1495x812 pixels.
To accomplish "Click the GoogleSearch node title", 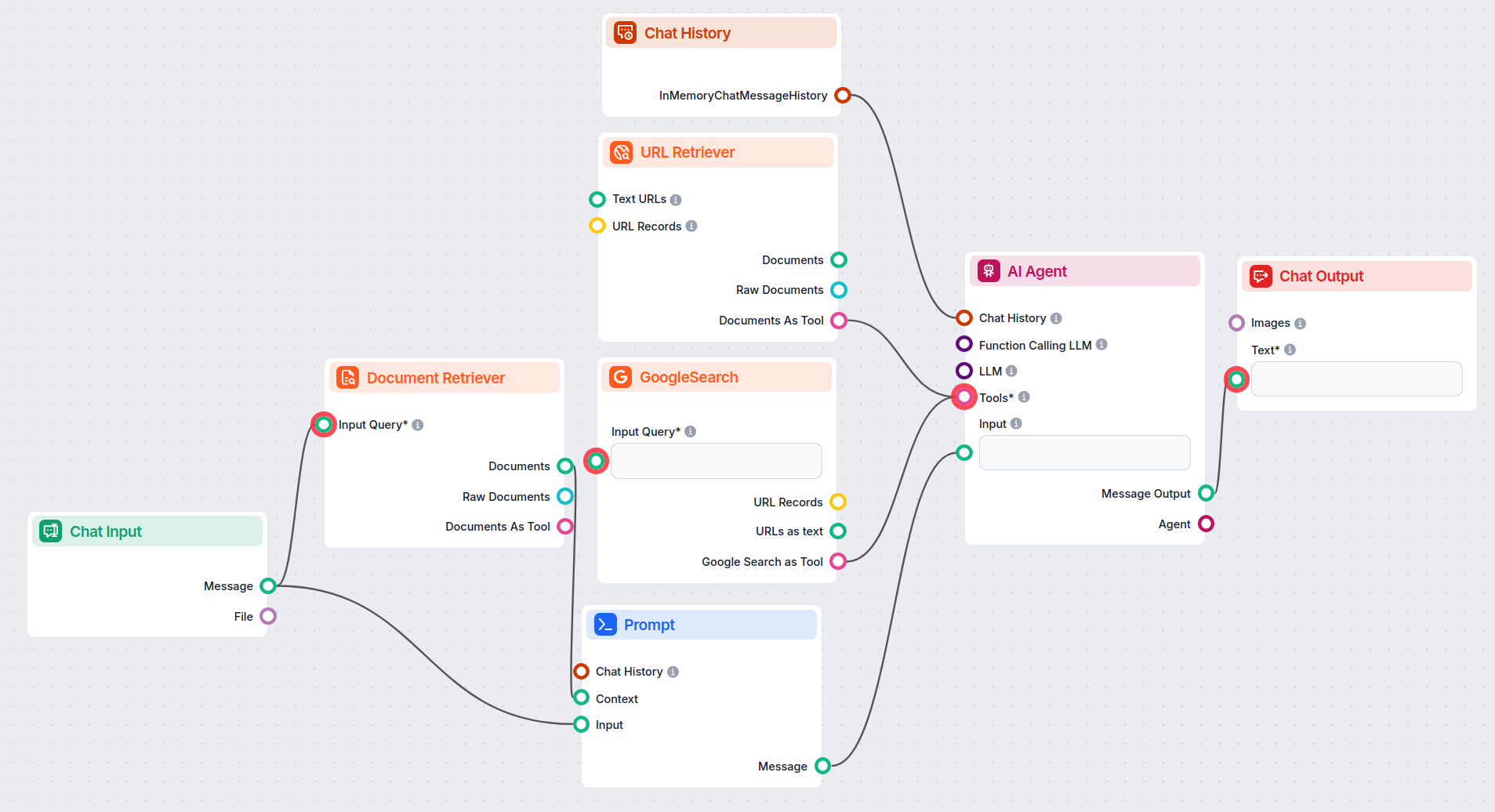I will pos(689,377).
